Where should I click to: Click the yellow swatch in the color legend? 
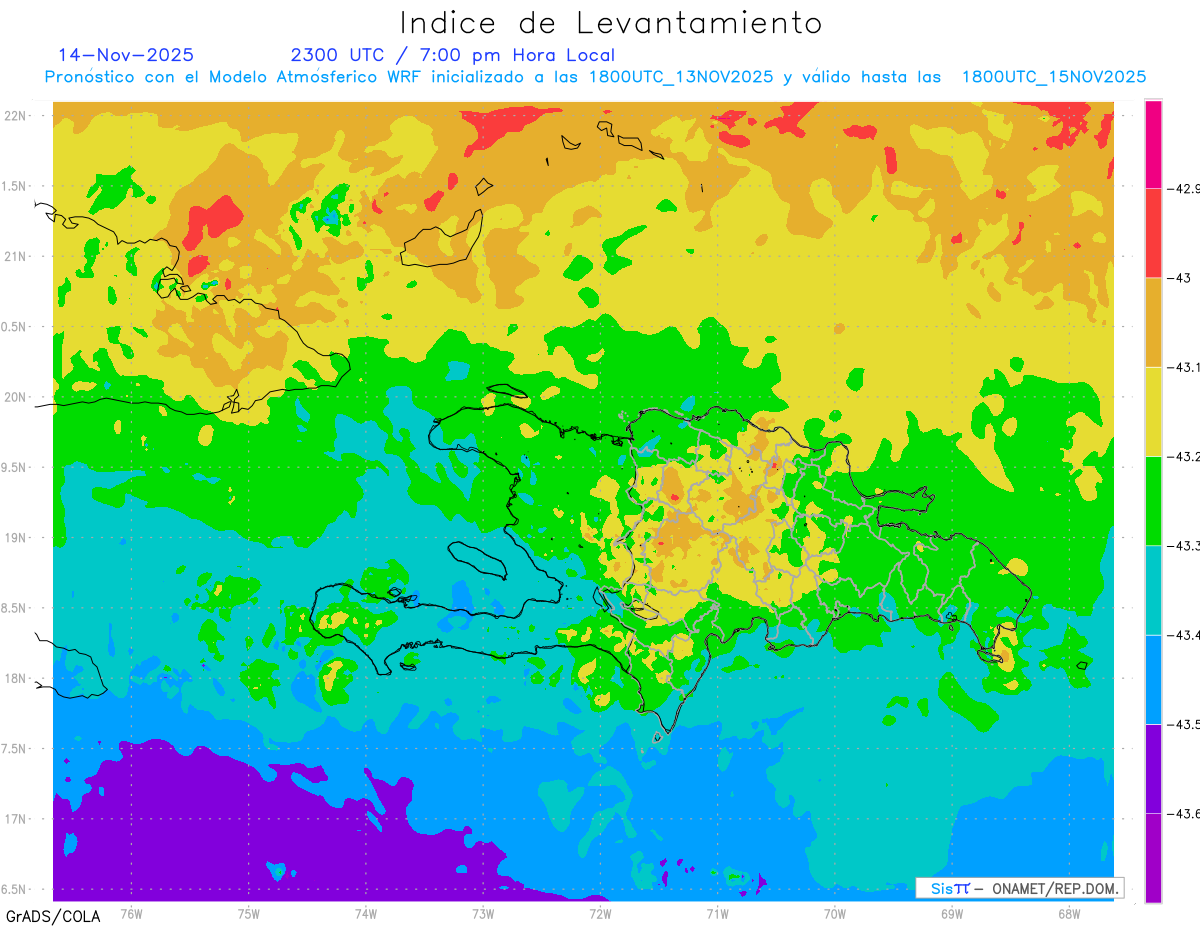click(1153, 411)
